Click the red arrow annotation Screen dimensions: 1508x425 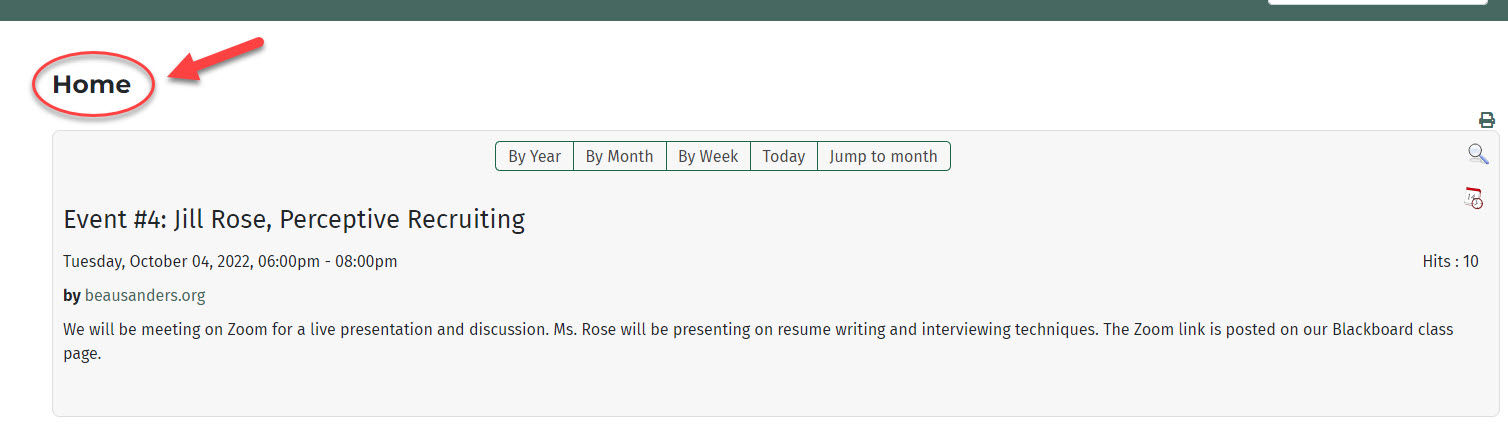214,62
